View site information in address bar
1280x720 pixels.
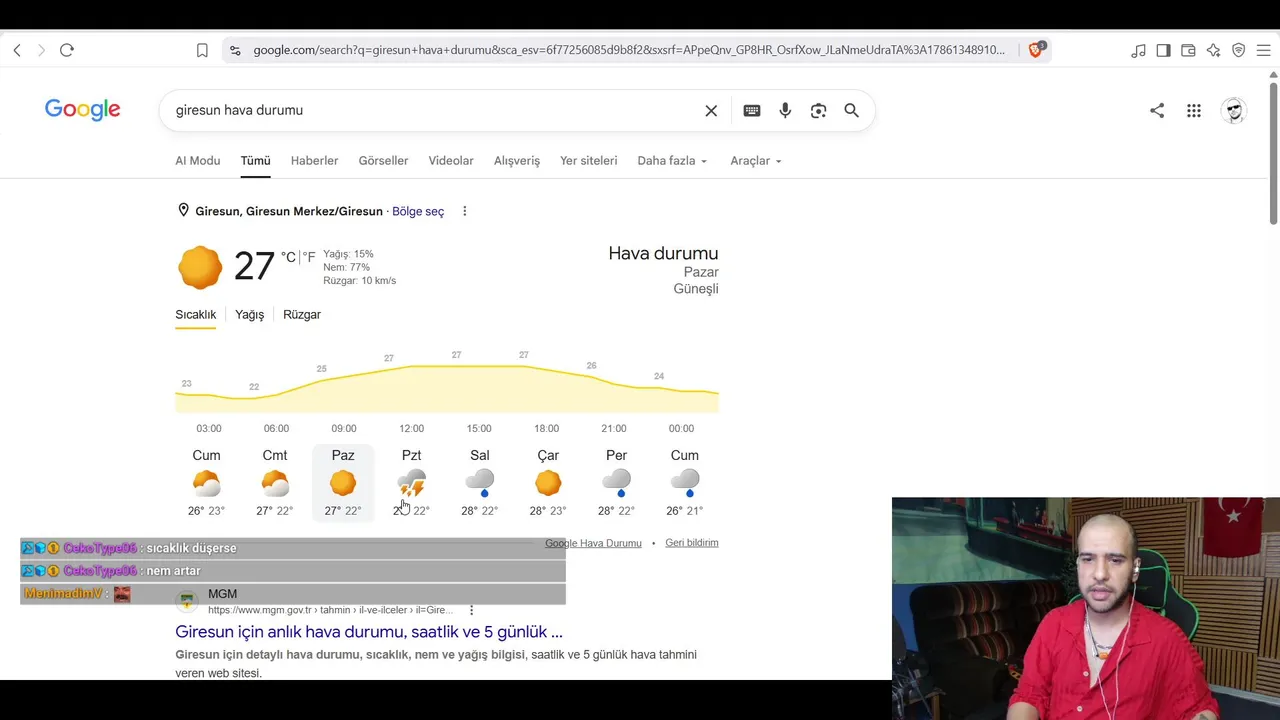tap(235, 50)
